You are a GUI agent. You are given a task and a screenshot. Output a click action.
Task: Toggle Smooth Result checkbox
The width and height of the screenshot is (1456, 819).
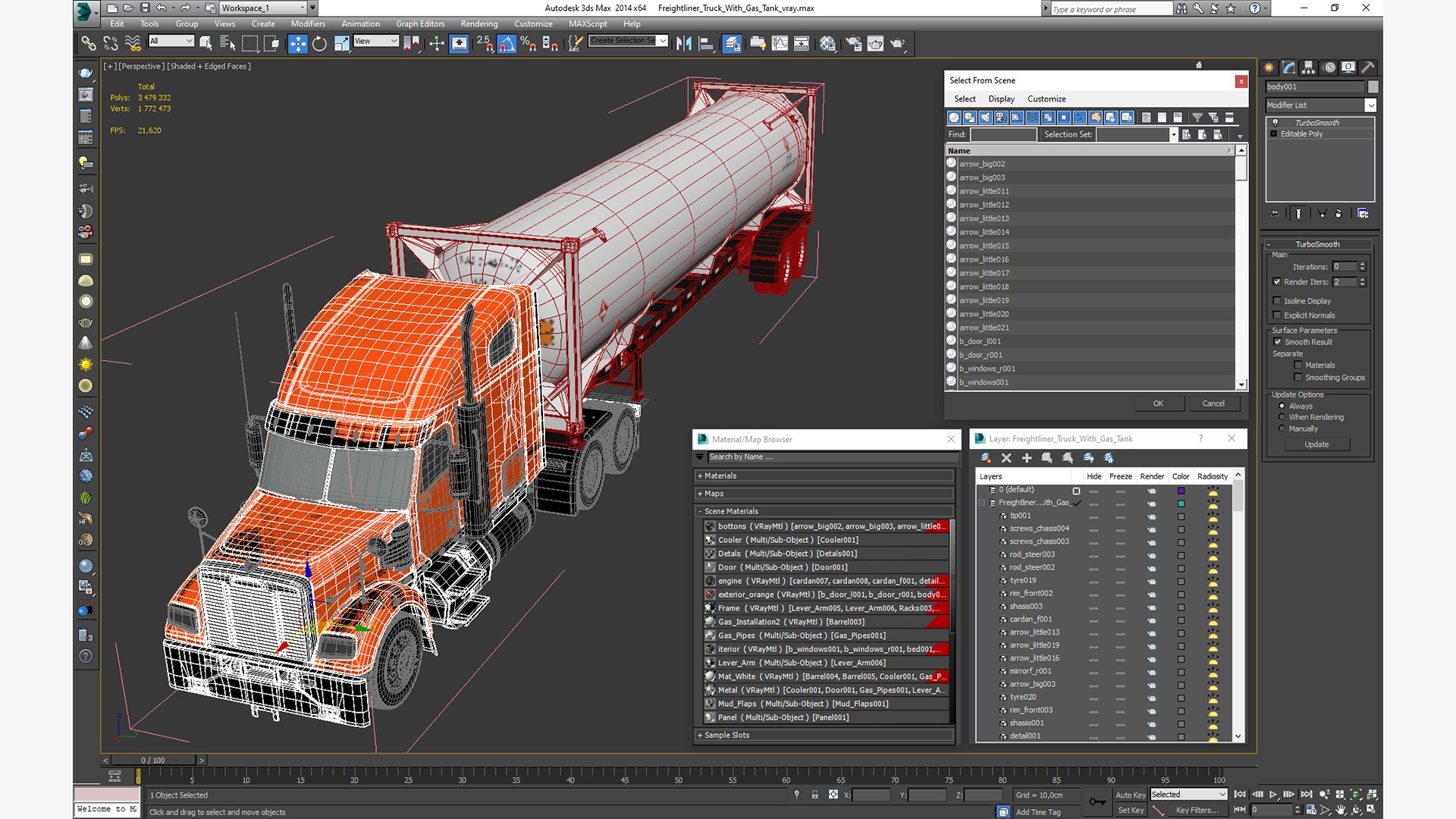1277,342
